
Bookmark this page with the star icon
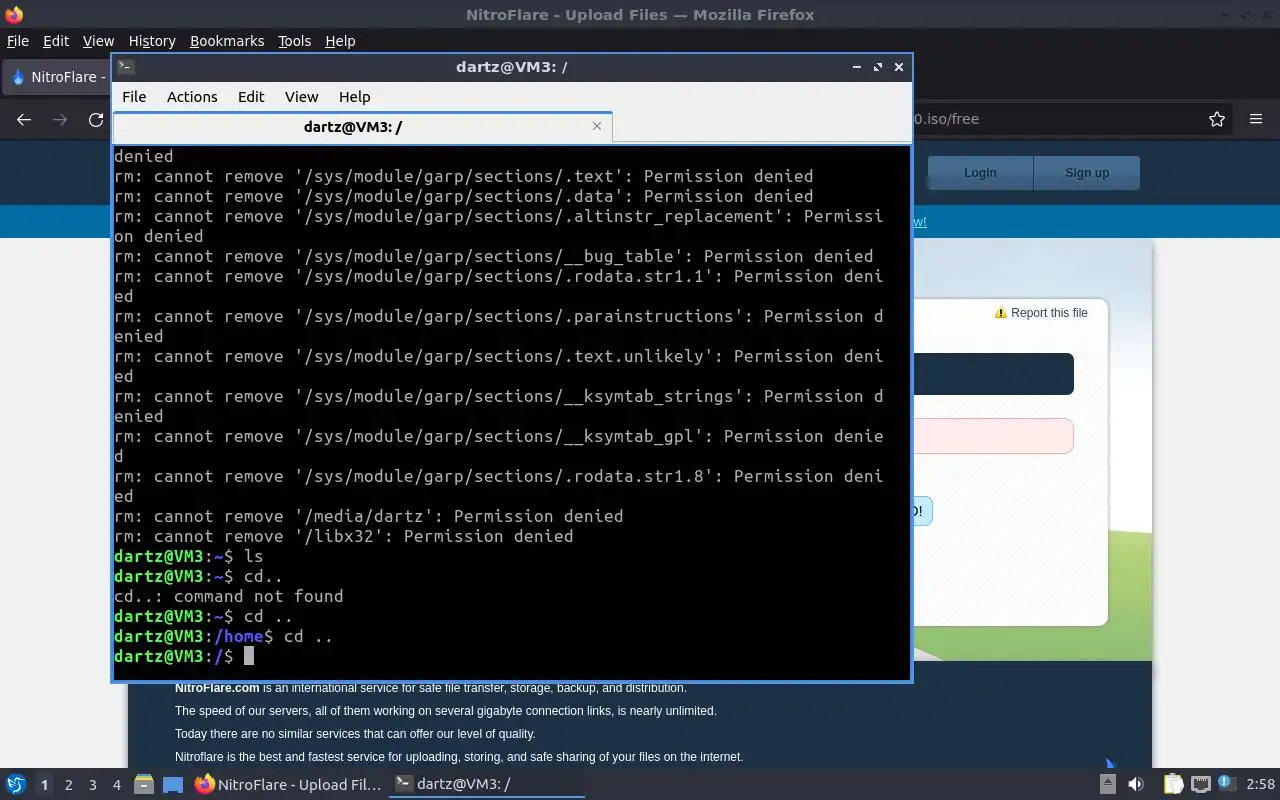click(x=1217, y=119)
